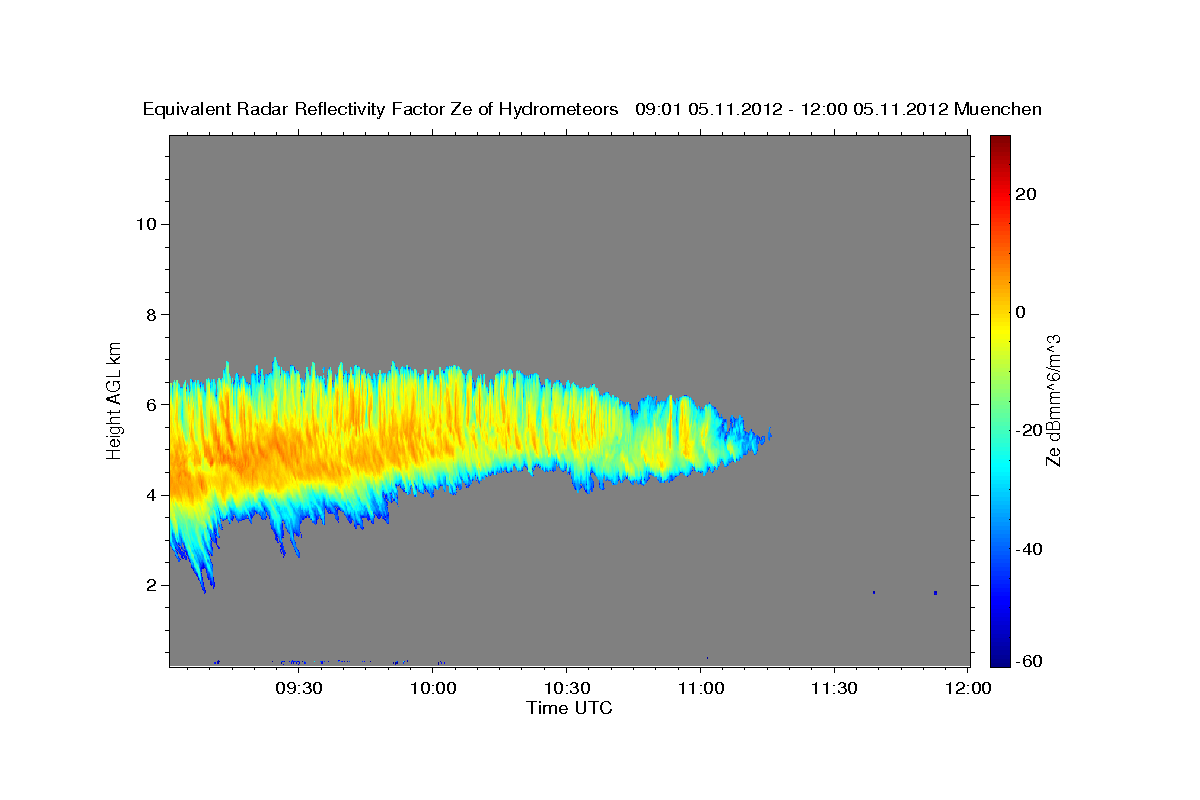Click the rightmost isolated blue speck near 2 km
1200x800 pixels.
pos(935,593)
